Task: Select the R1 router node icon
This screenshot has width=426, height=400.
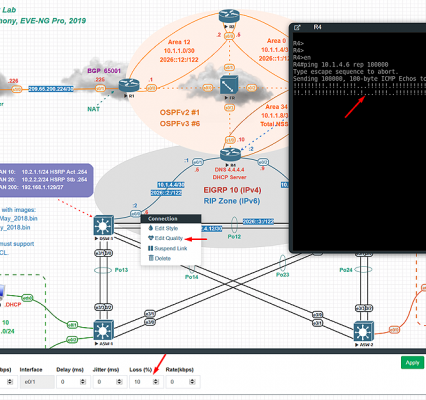Action: 129,85
